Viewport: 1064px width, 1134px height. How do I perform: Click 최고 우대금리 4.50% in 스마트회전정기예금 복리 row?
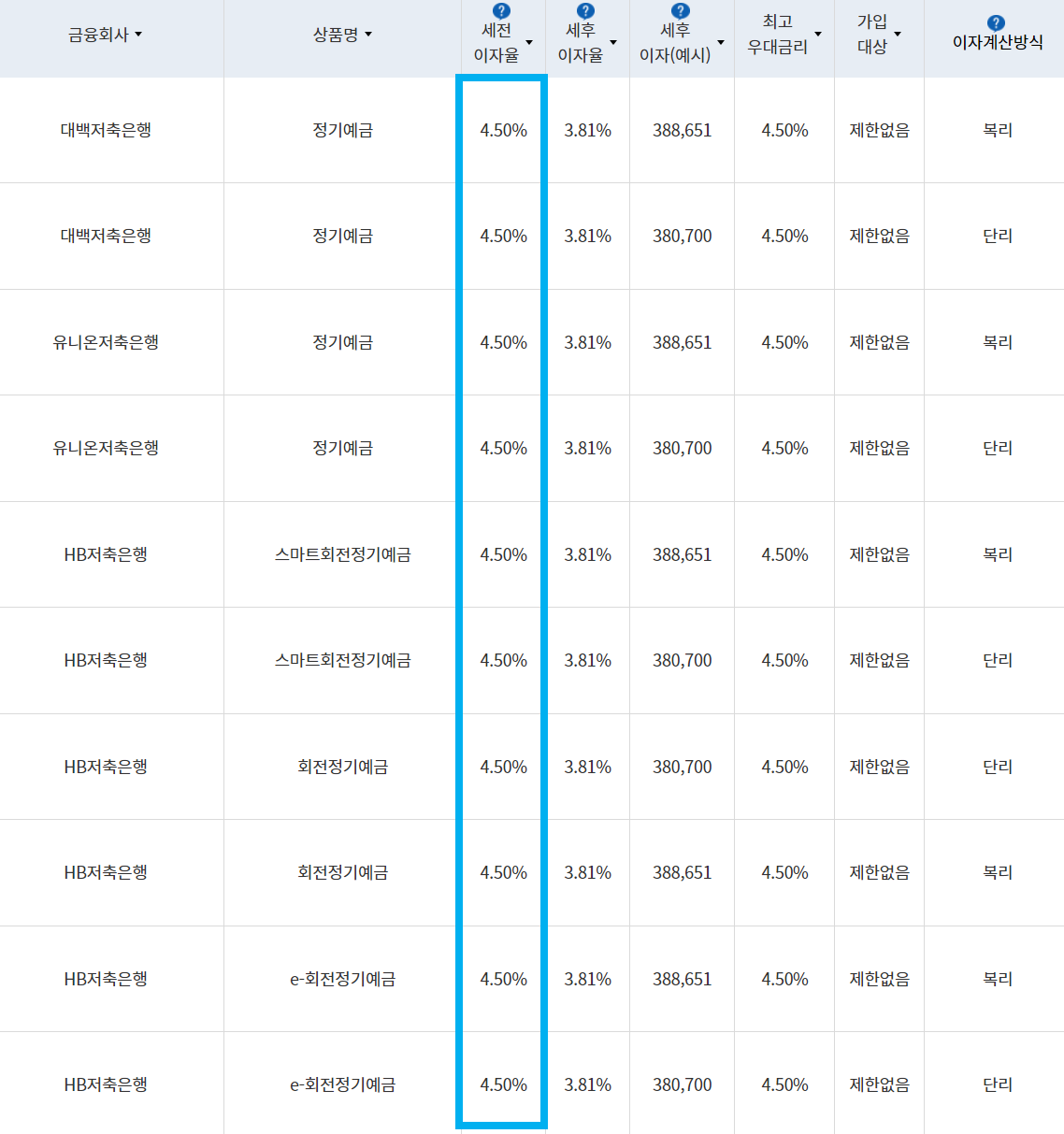click(784, 554)
